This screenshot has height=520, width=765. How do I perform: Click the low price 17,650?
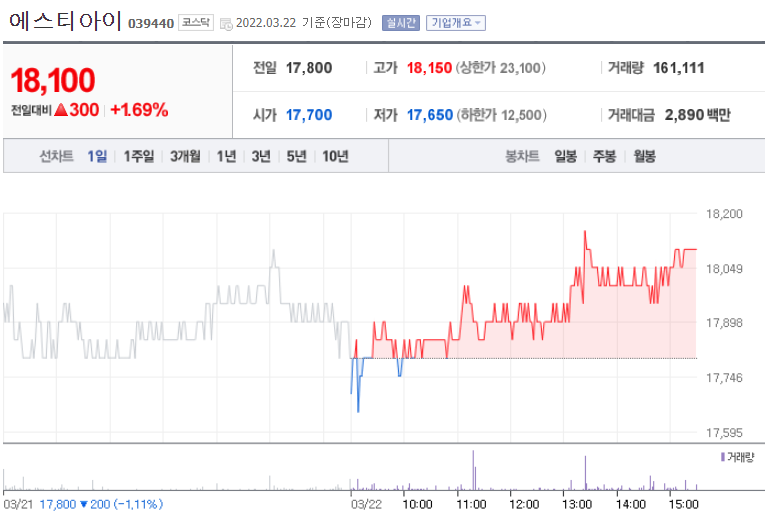[x=430, y=115]
